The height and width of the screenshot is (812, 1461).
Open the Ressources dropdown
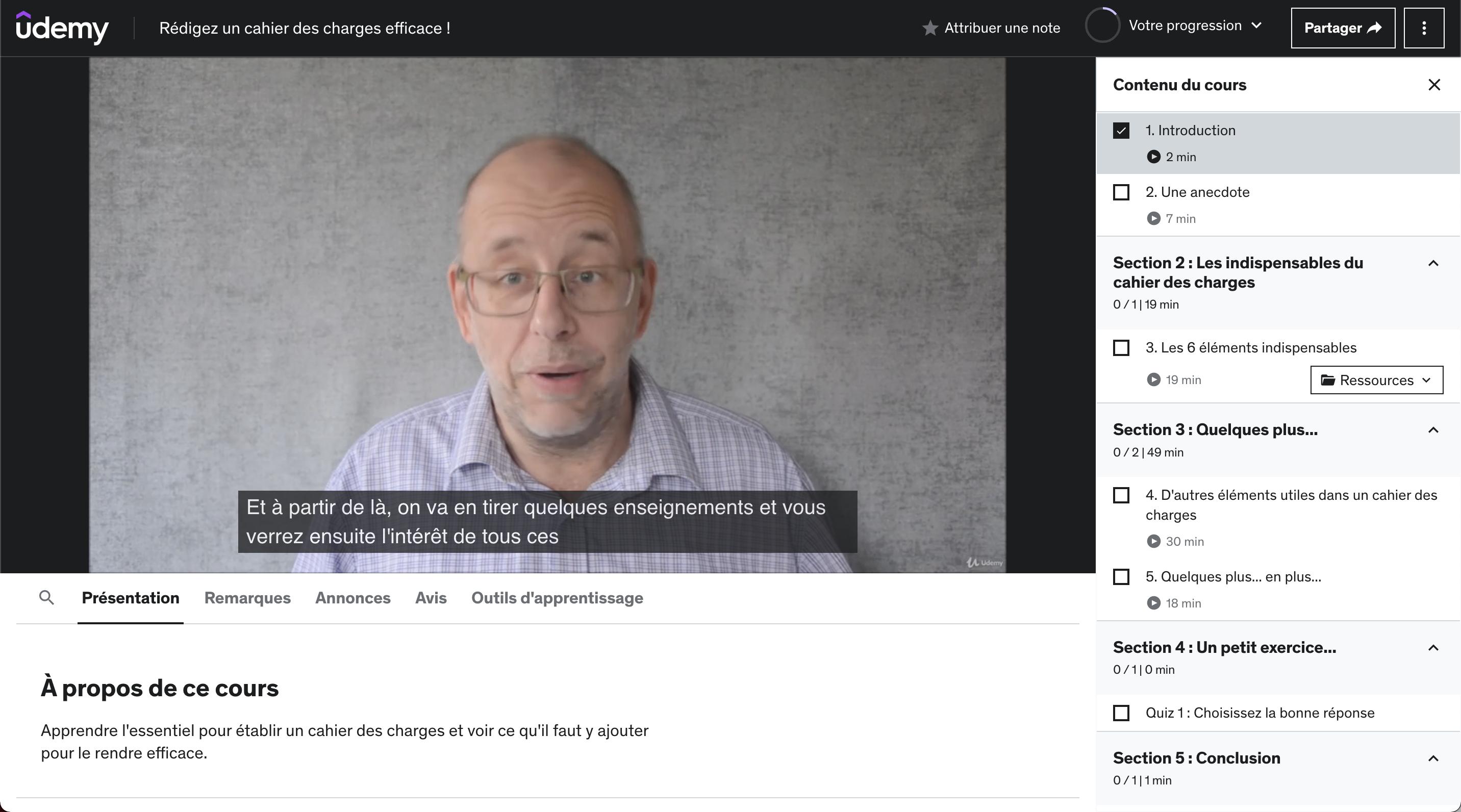[x=1376, y=380]
